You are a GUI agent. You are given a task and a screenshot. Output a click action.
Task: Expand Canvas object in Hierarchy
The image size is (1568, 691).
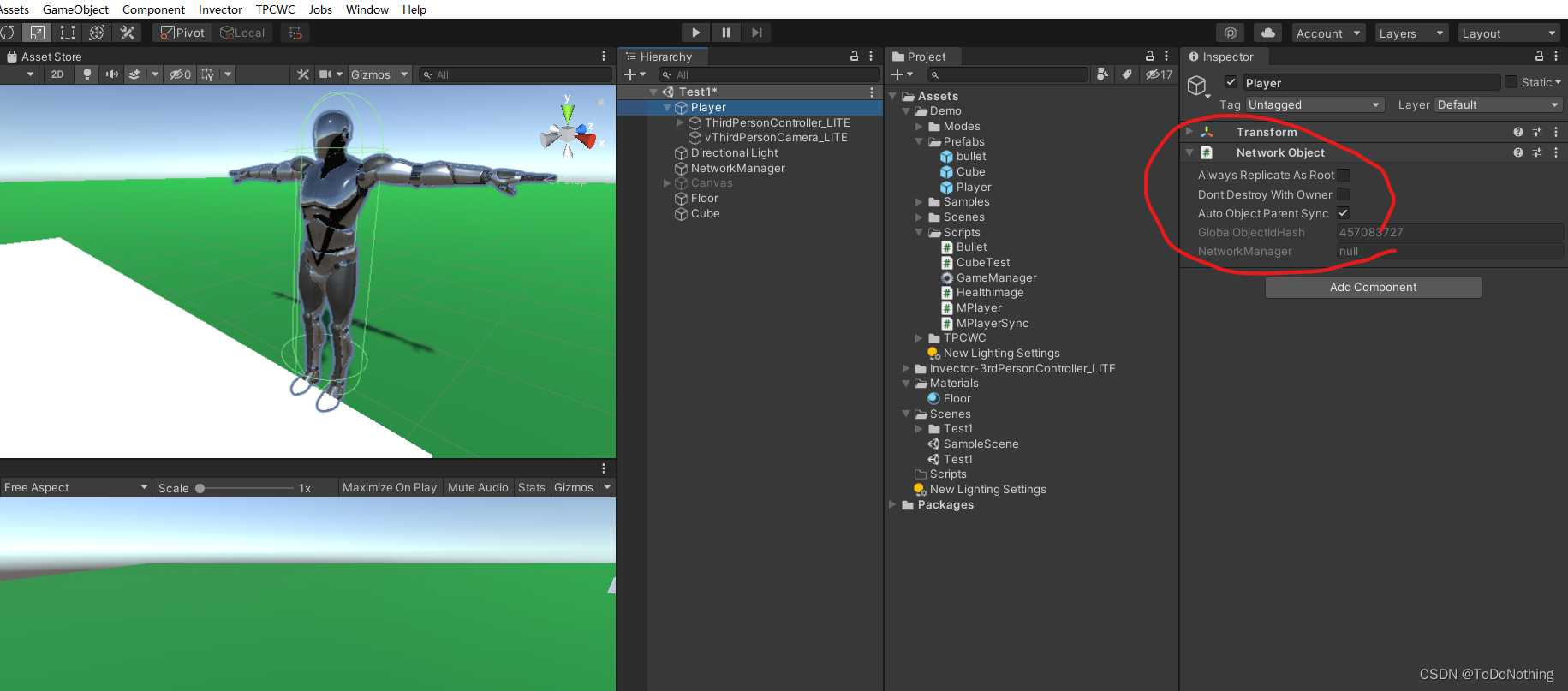(666, 183)
